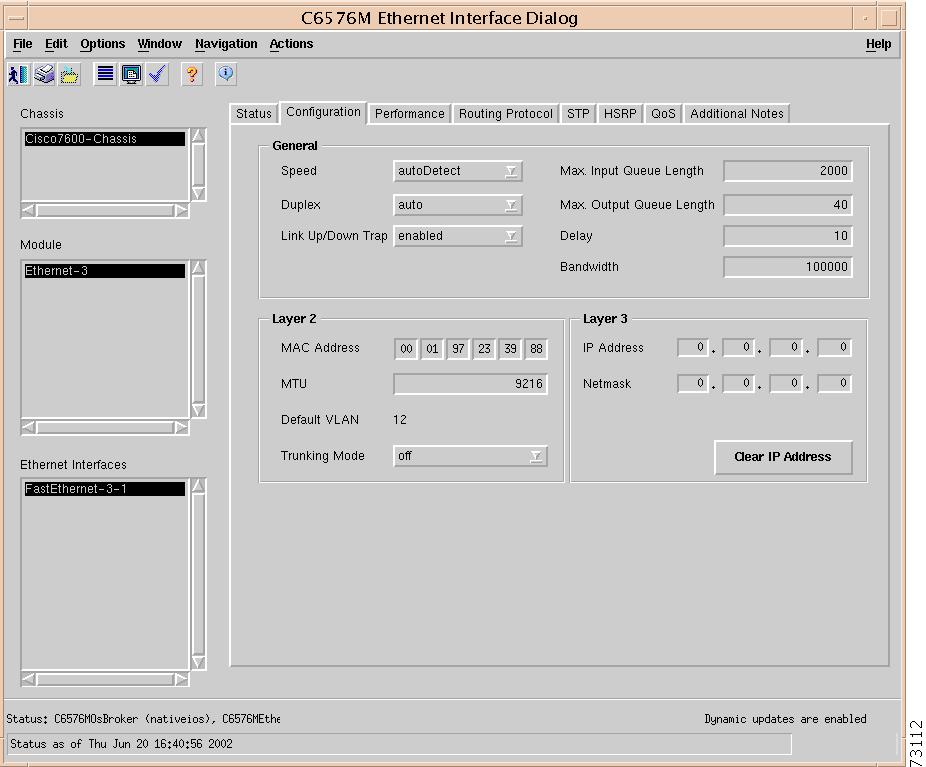
Task: Click the last IP Address octet field
Action: pos(836,347)
